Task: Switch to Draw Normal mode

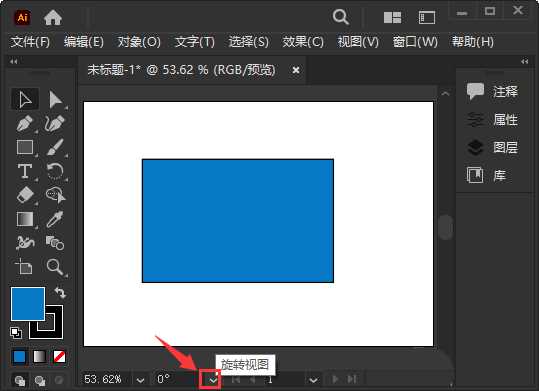Action: [20, 380]
